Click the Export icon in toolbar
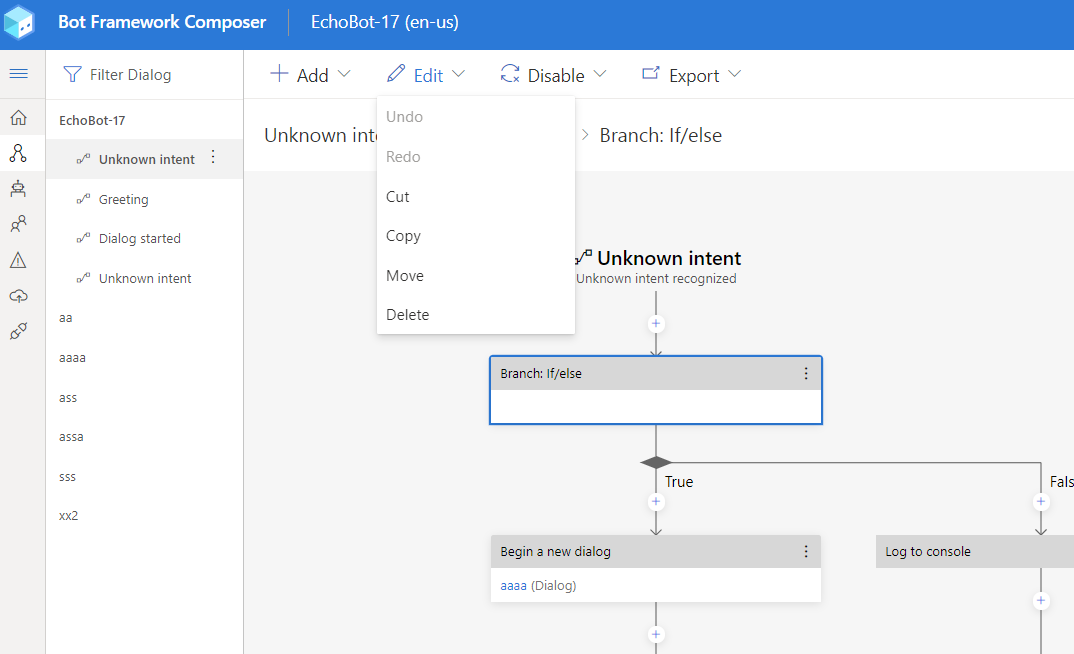This screenshot has width=1074, height=654. [x=651, y=73]
